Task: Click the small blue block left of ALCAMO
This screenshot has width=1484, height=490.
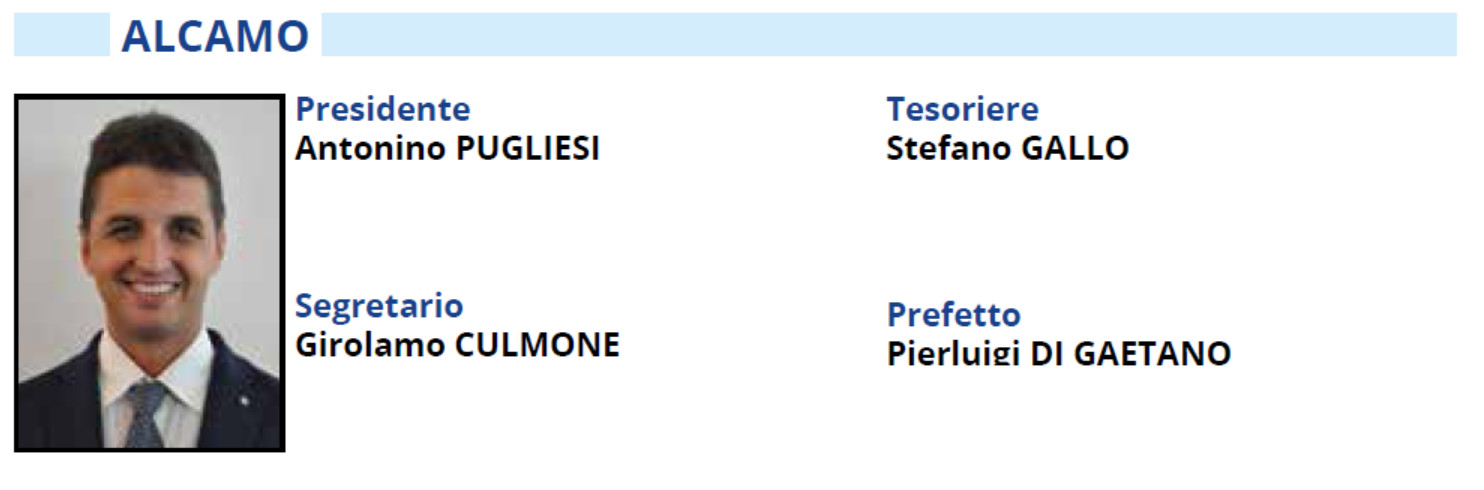Action: (62, 35)
